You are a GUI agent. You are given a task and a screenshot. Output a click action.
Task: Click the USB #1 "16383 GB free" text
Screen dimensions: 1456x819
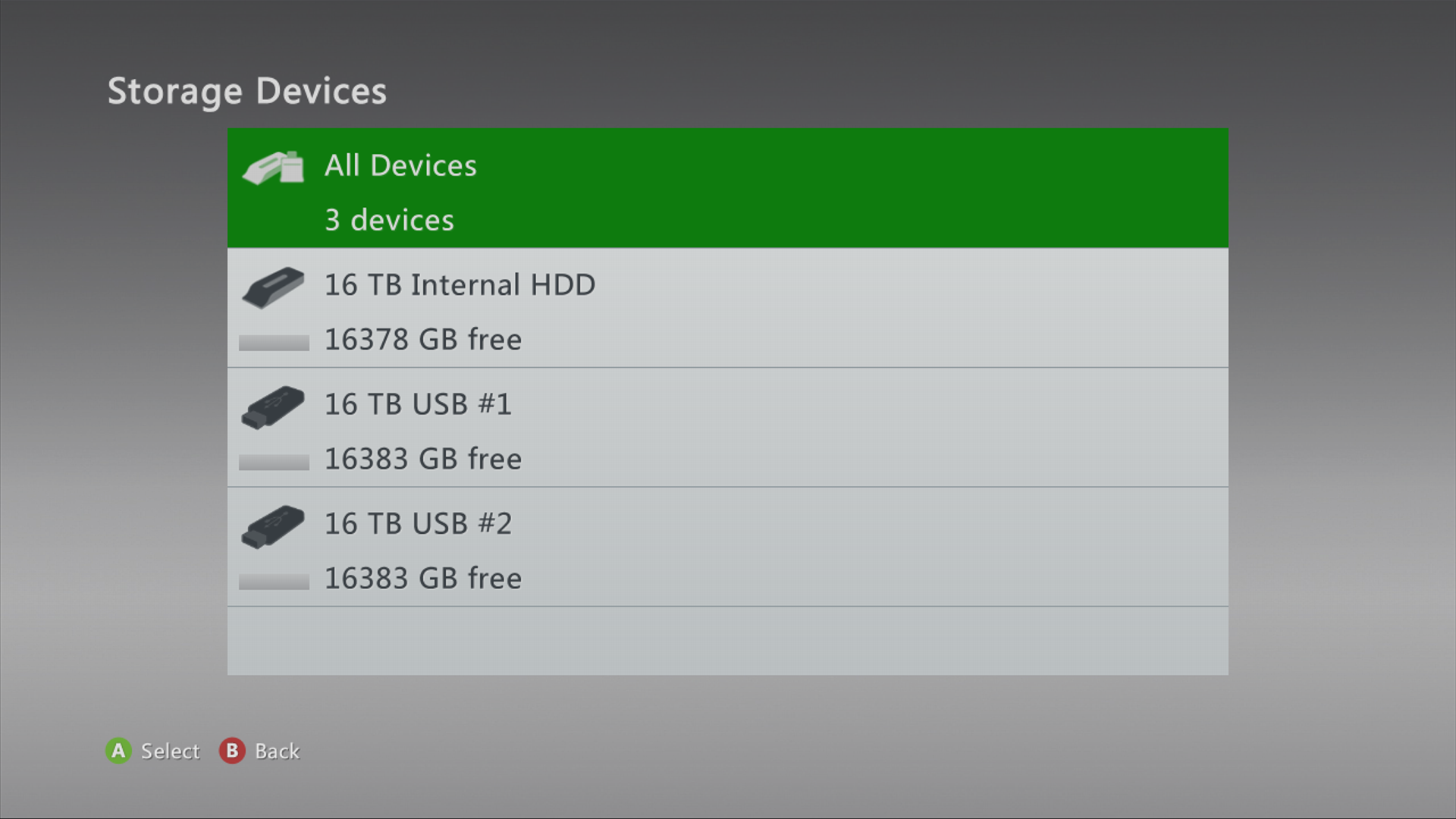pyautogui.click(x=423, y=459)
